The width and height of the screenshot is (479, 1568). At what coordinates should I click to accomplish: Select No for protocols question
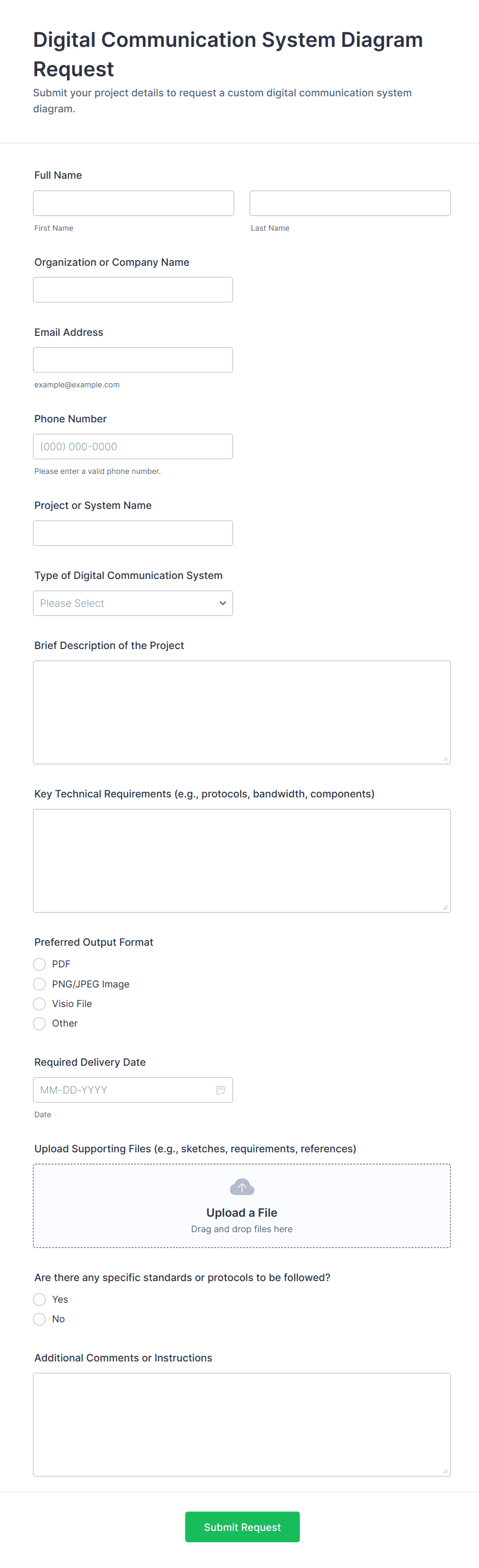point(39,1319)
